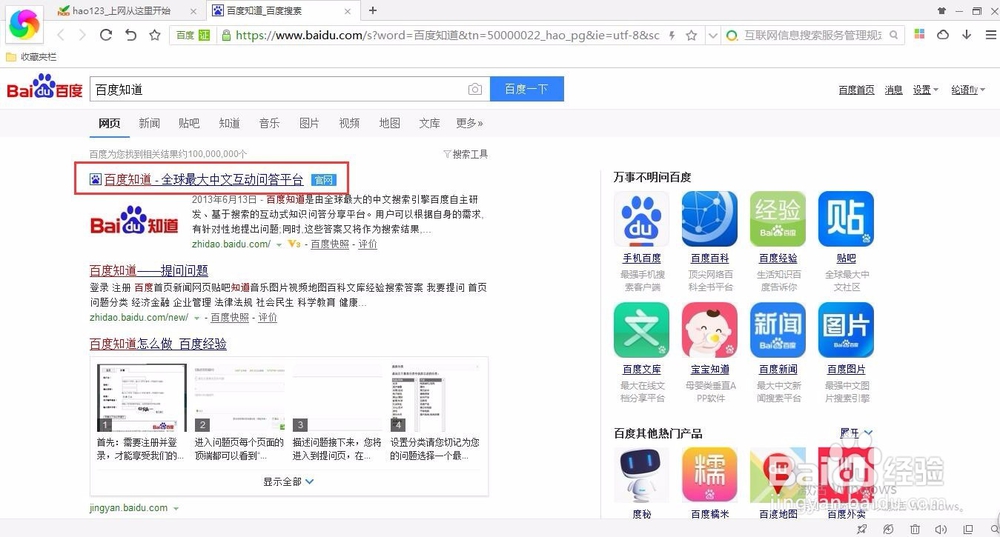Click the favorites star next to restore icon
1000x537 pixels.
tap(154, 35)
